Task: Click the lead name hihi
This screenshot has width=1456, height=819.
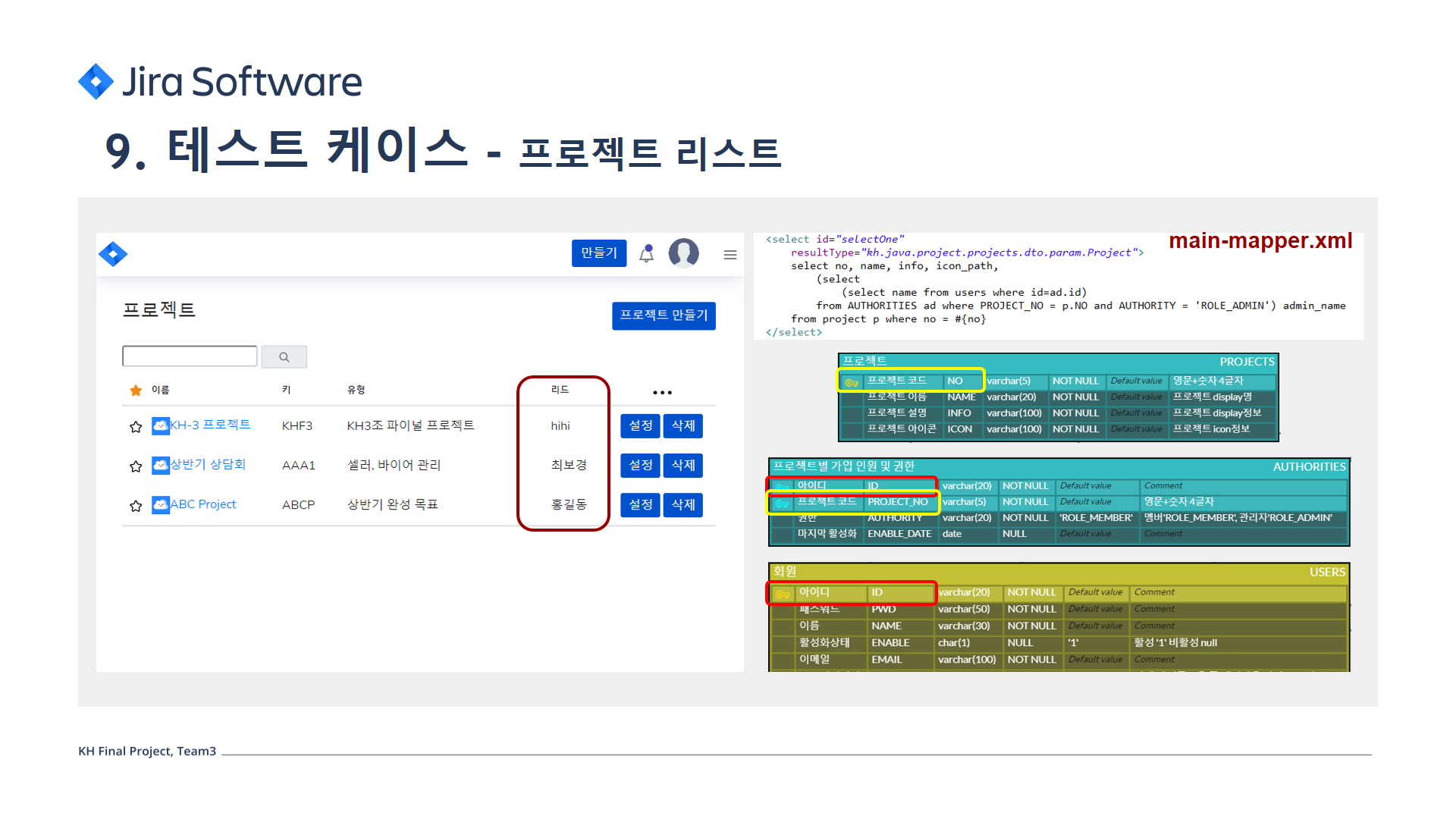Action: [560, 426]
